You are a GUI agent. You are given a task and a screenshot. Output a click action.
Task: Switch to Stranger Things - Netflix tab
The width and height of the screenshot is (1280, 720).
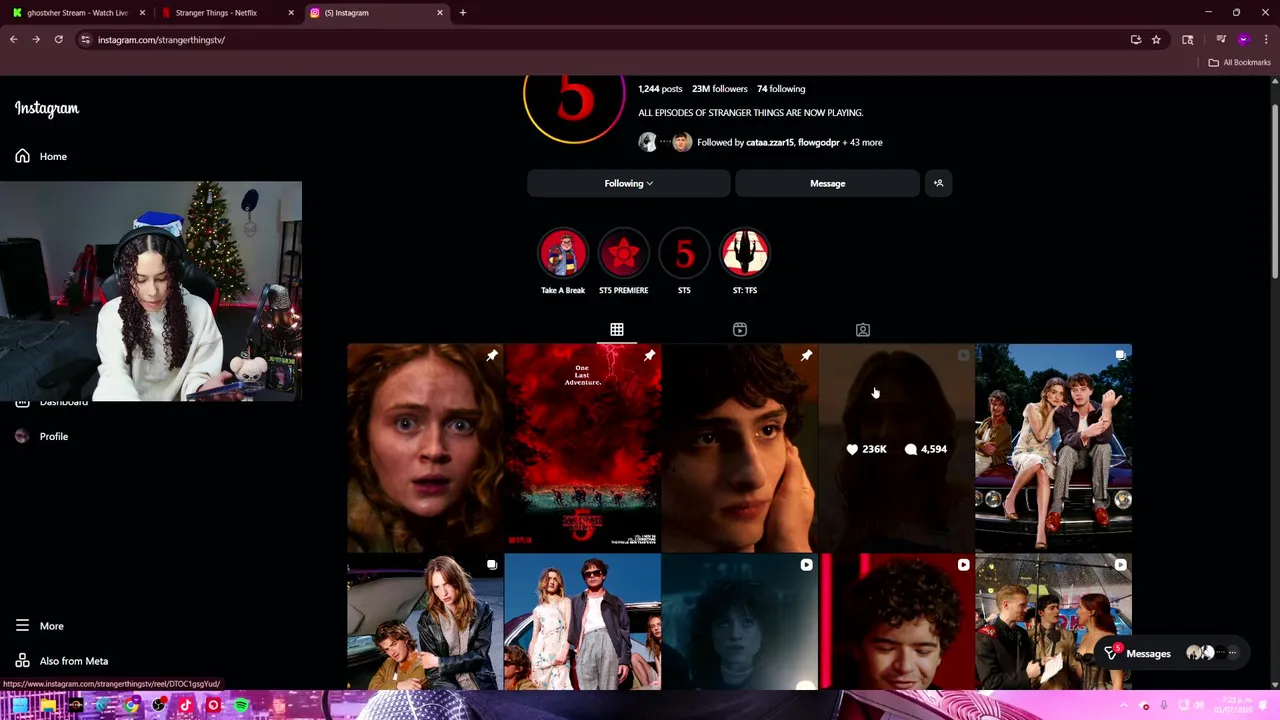(x=216, y=13)
